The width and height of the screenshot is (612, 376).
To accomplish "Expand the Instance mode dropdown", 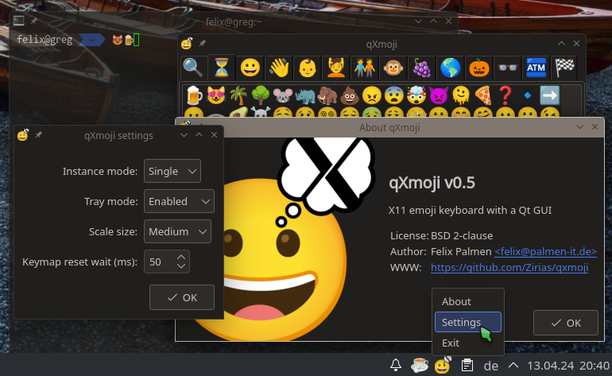I will pos(172,171).
